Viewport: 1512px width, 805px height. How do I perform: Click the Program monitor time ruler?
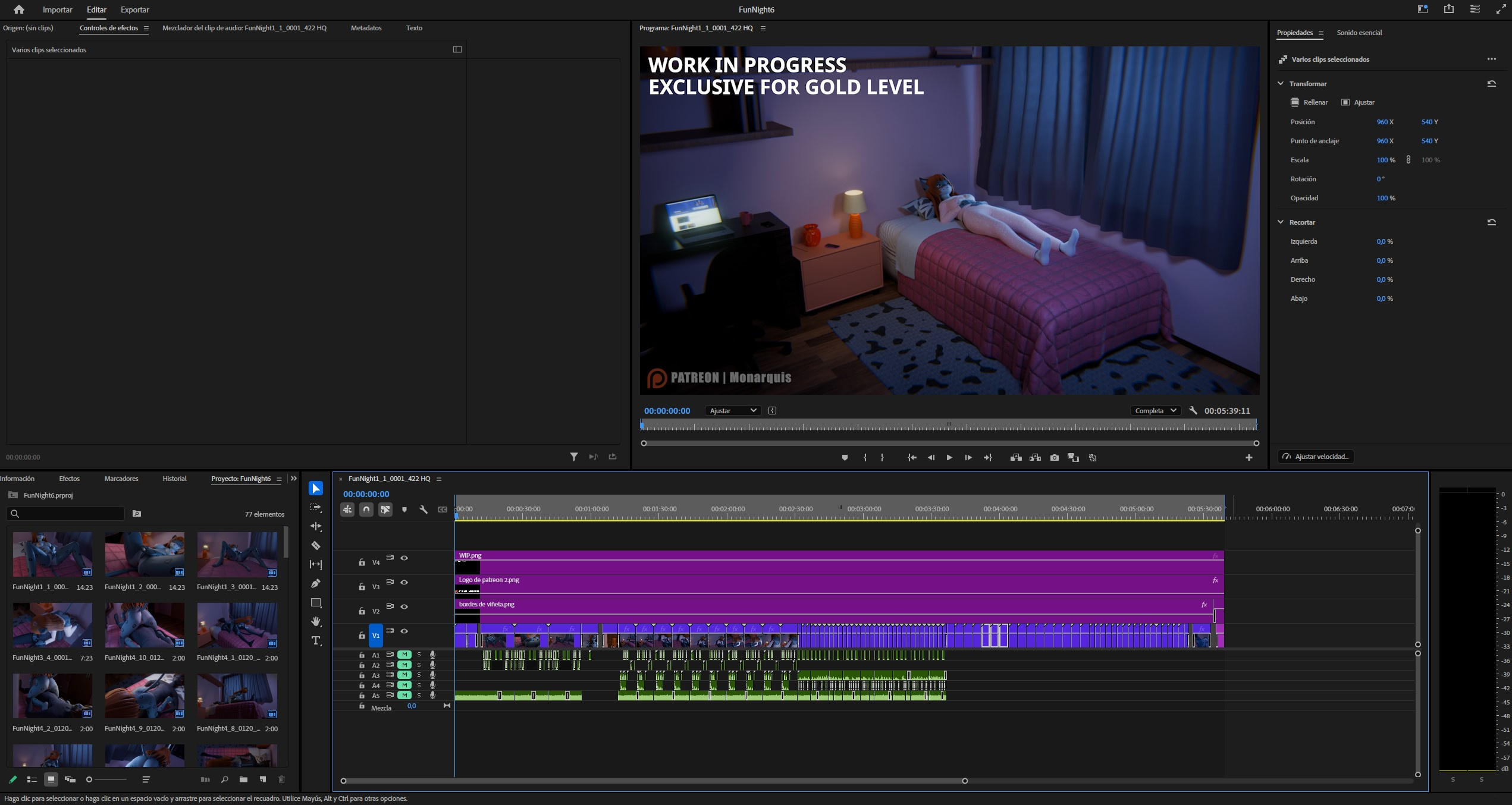[949, 425]
